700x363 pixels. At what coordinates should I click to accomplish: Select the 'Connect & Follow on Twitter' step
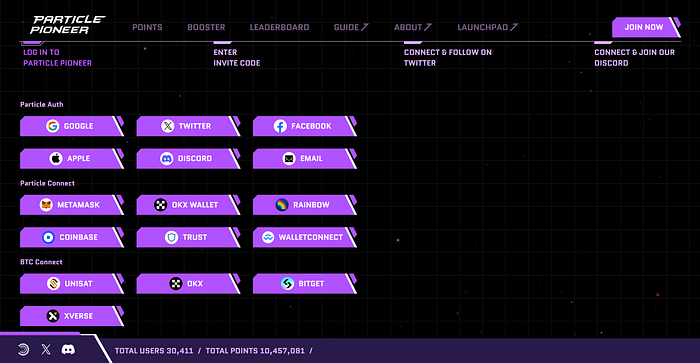[x=448, y=58]
